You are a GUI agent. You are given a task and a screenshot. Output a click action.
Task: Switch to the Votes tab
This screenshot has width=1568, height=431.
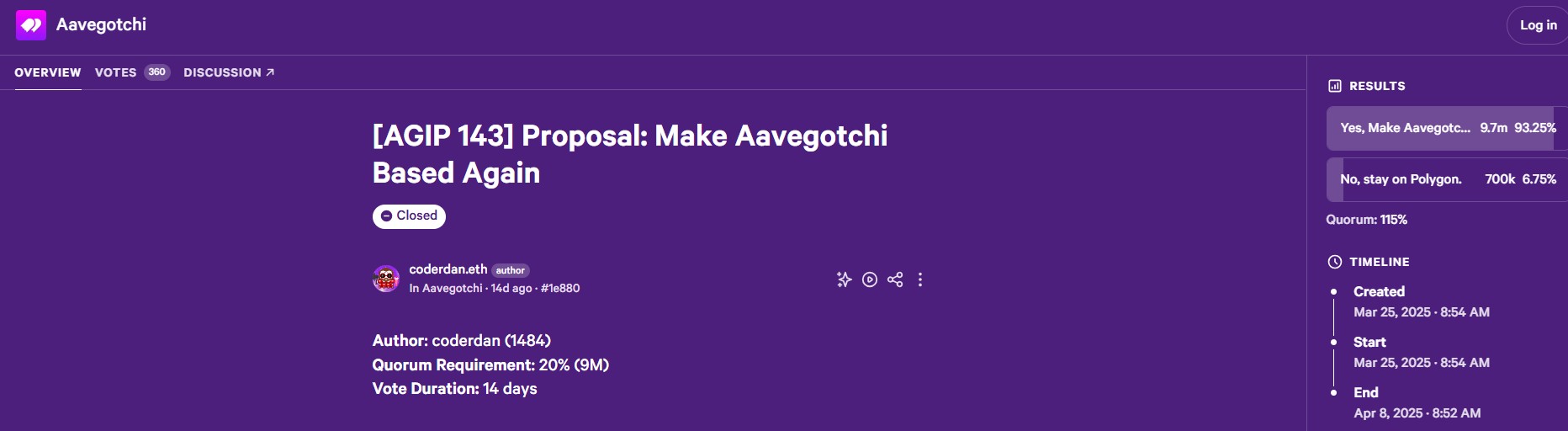(x=116, y=72)
